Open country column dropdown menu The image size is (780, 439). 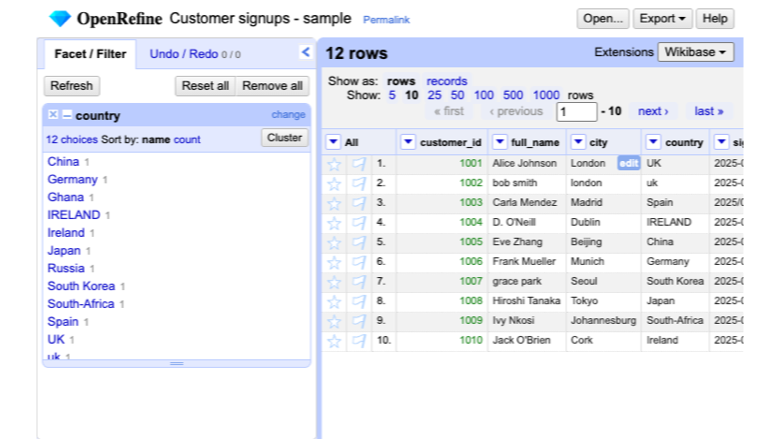tap(653, 142)
